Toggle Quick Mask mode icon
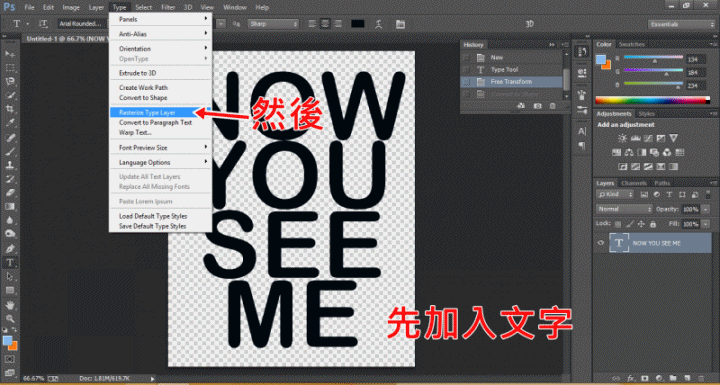Image resolution: width=720 pixels, height=385 pixels. 10,359
